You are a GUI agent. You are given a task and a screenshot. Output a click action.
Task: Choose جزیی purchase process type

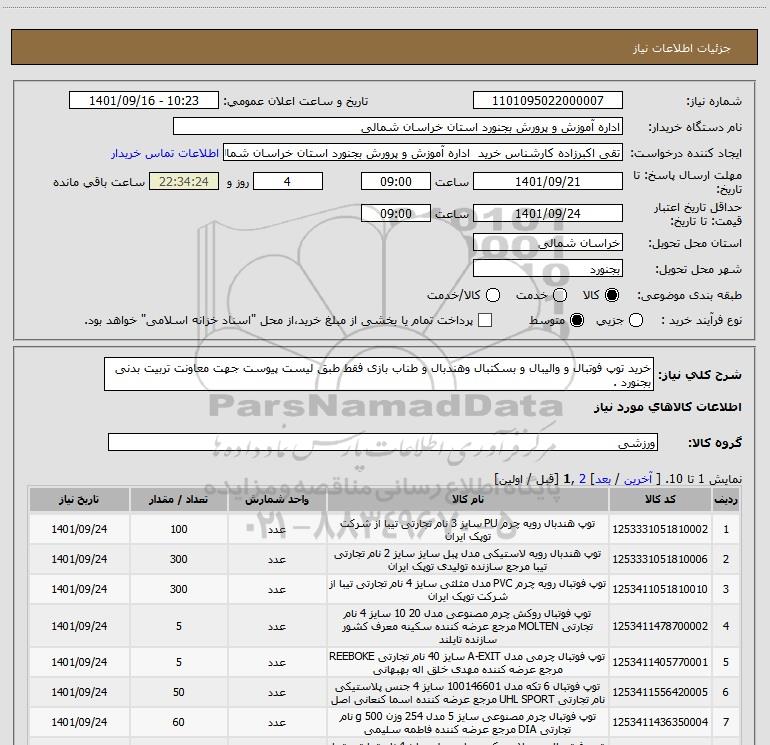(x=636, y=320)
